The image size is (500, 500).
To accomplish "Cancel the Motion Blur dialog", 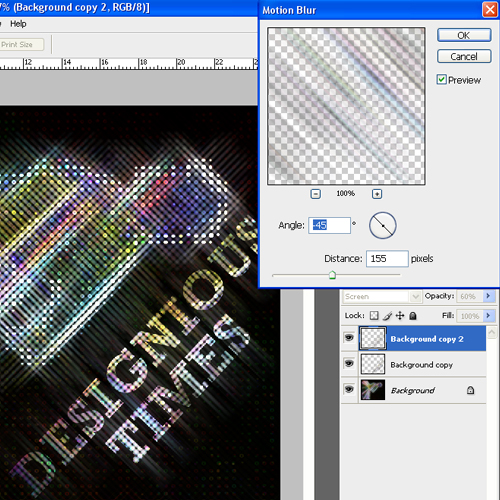I will (x=464, y=56).
